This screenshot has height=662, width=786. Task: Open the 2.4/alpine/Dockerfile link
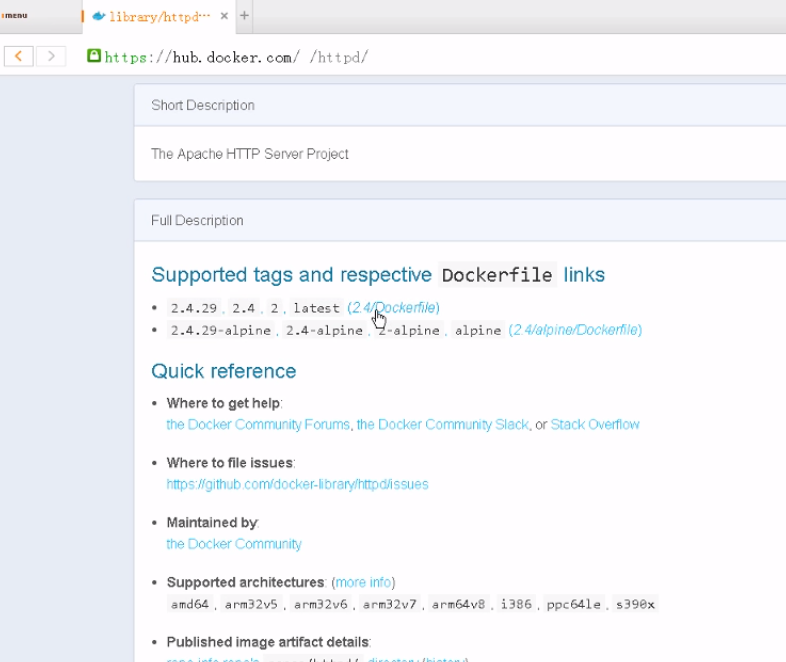coord(575,330)
